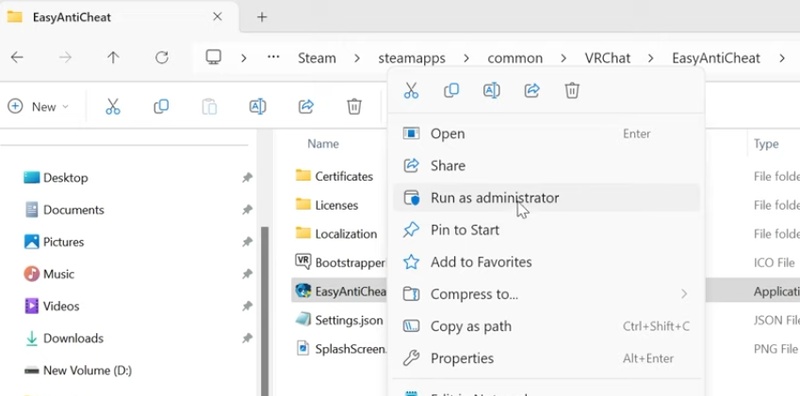
Task: Sort files by Type column
Action: pyautogui.click(x=766, y=144)
